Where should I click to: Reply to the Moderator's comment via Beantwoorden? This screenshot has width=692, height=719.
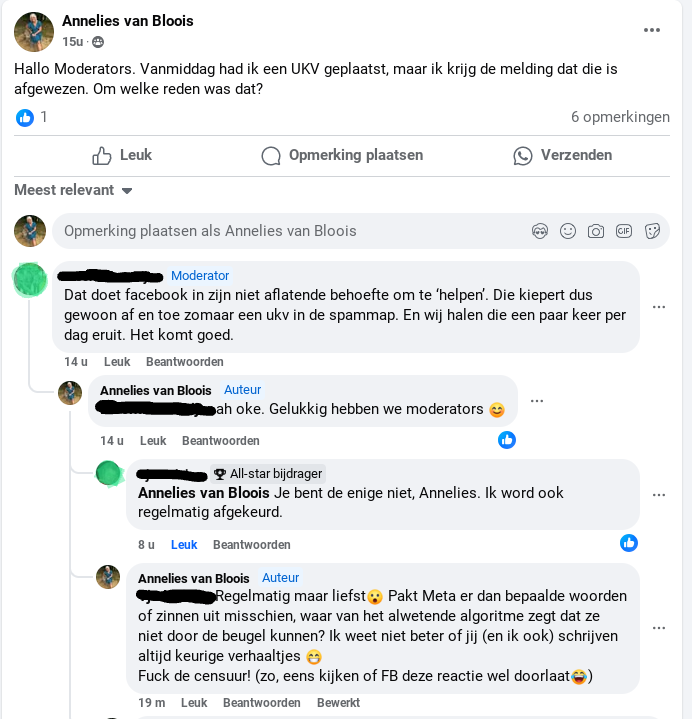pos(185,362)
